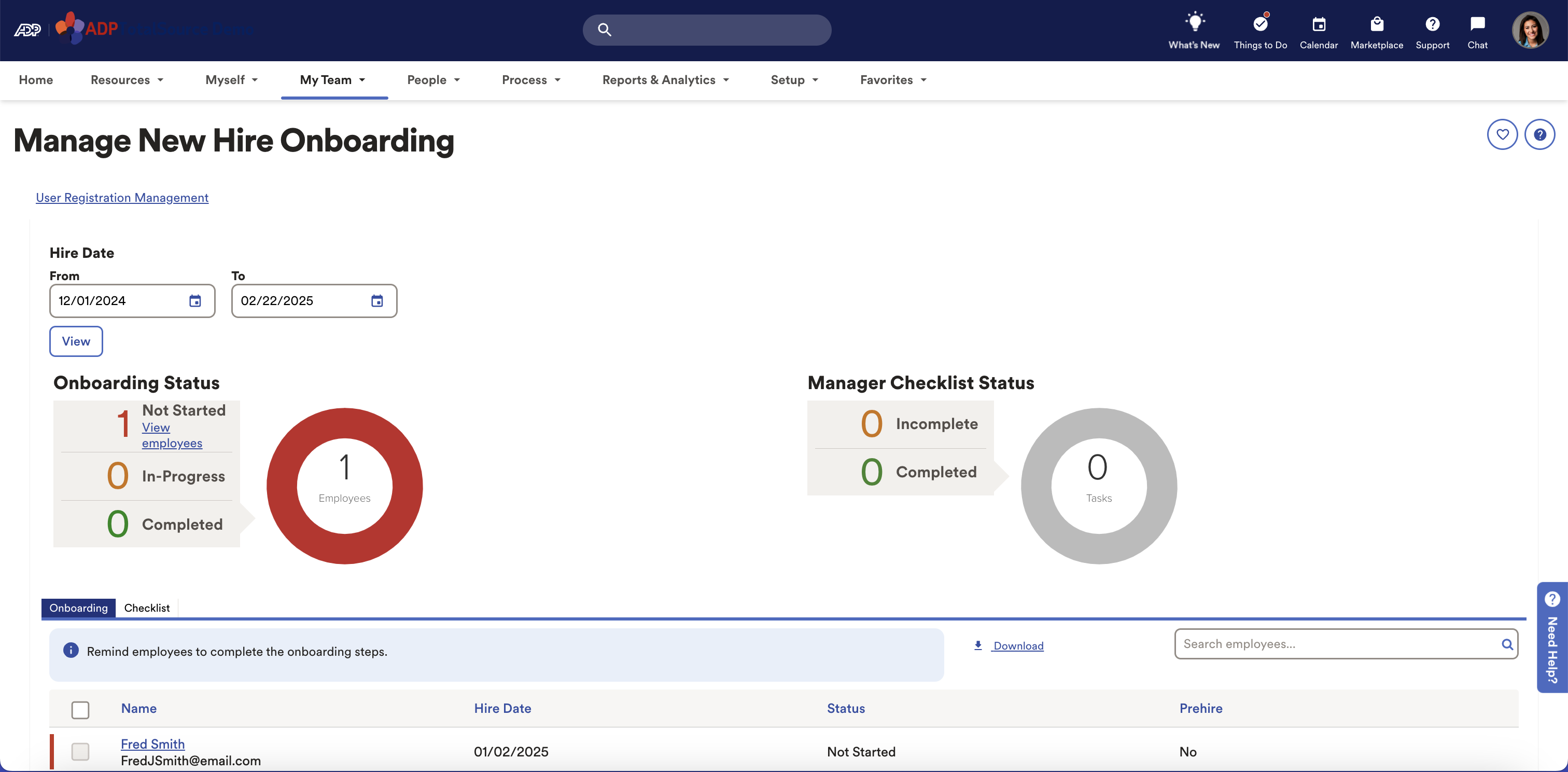
Task: Click the View button under Hire Date
Action: point(76,341)
